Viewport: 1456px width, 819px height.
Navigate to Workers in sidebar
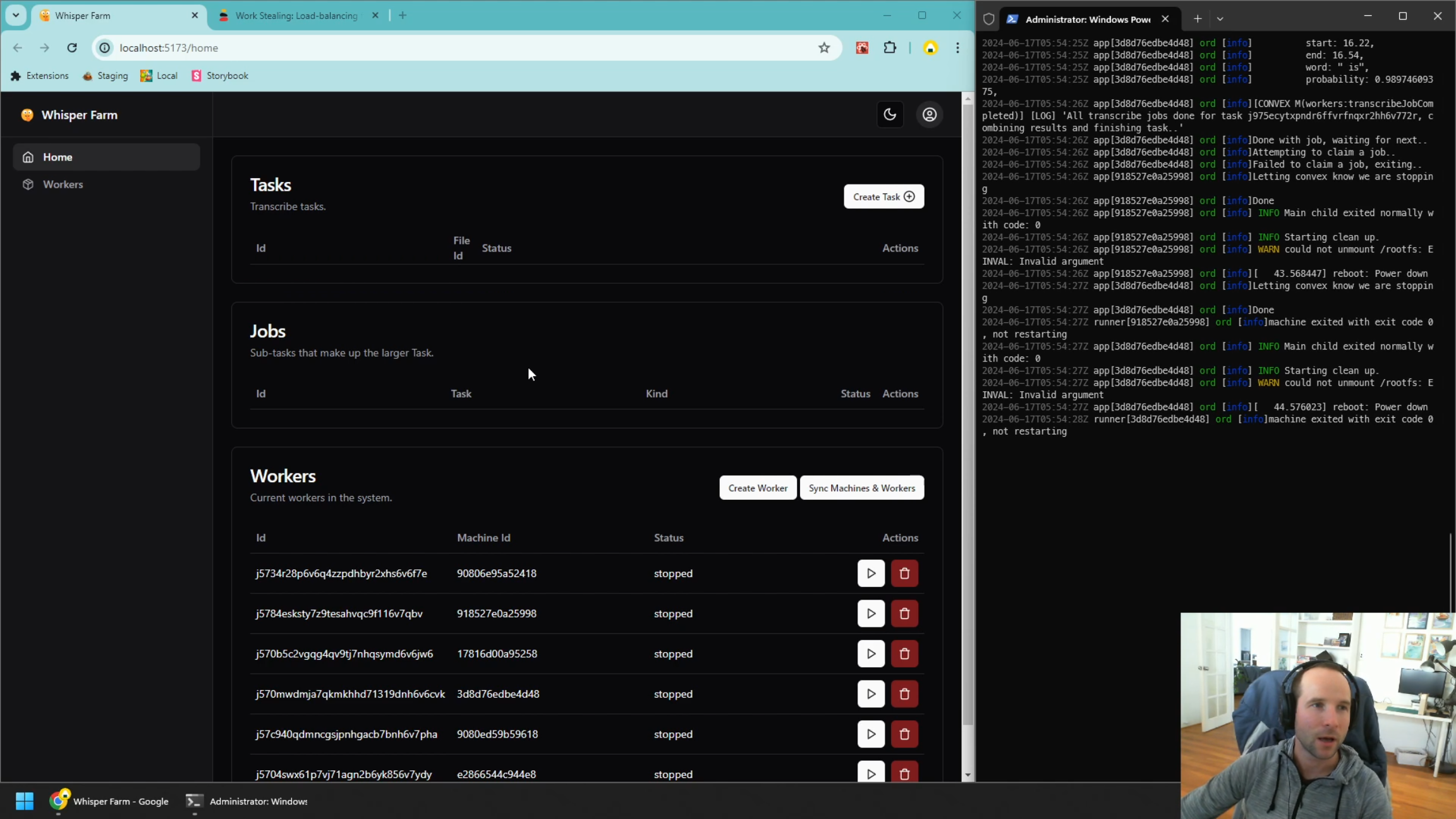click(63, 185)
